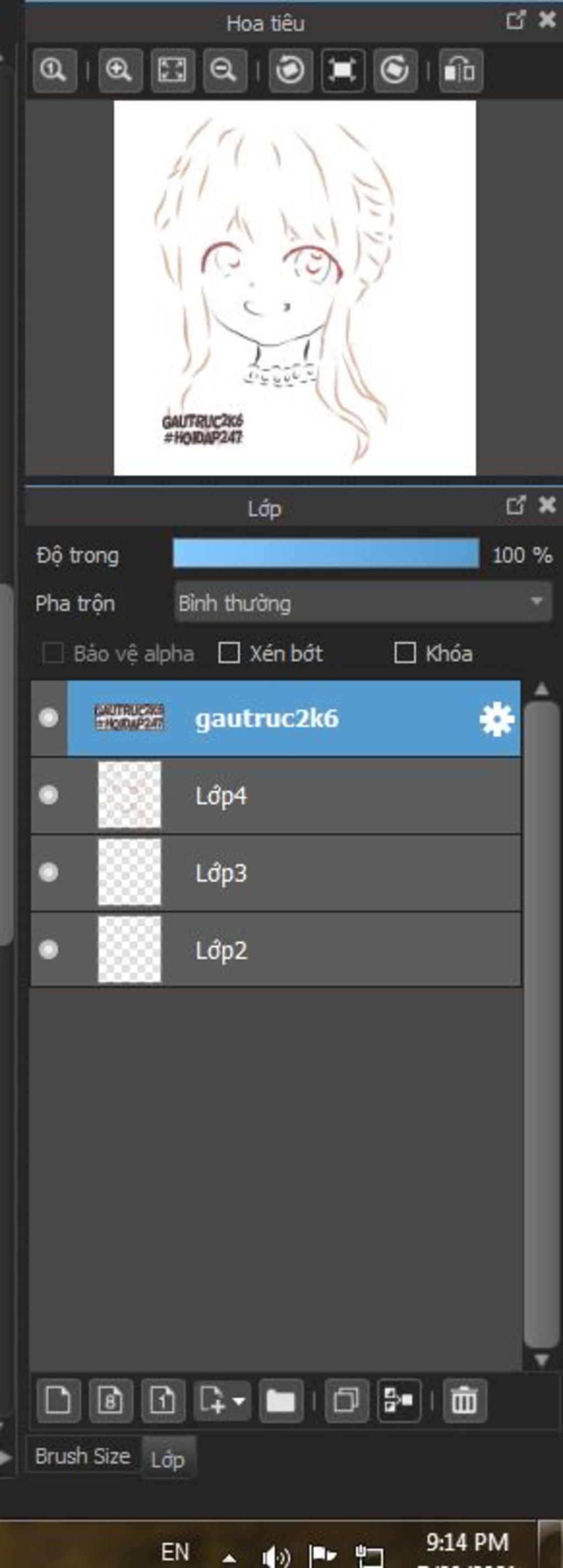Open settings for the gautruc2k6 layer
Screen dimensions: 563x1568
(x=496, y=719)
